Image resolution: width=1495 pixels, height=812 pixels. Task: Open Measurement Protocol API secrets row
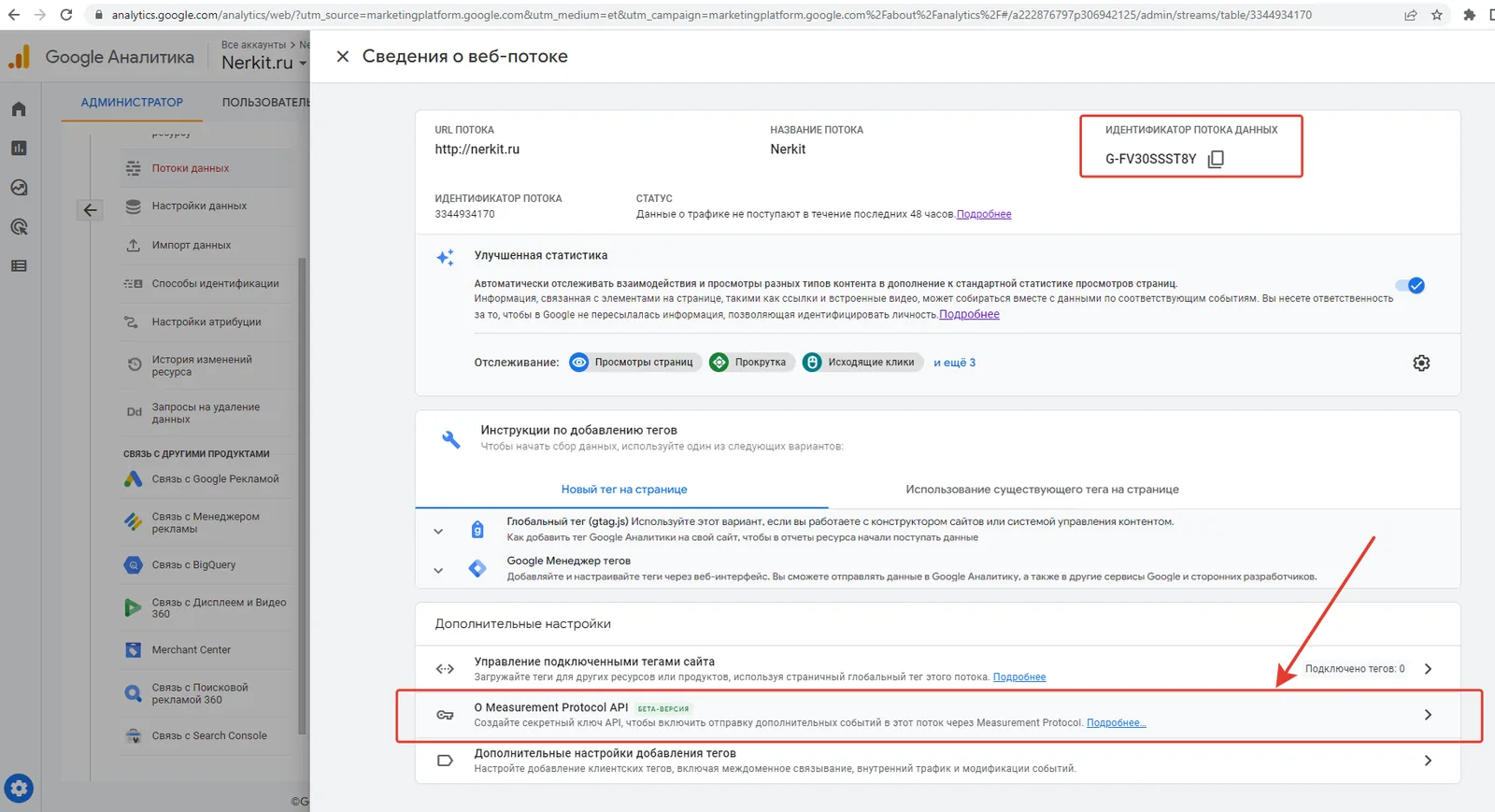pos(939,715)
